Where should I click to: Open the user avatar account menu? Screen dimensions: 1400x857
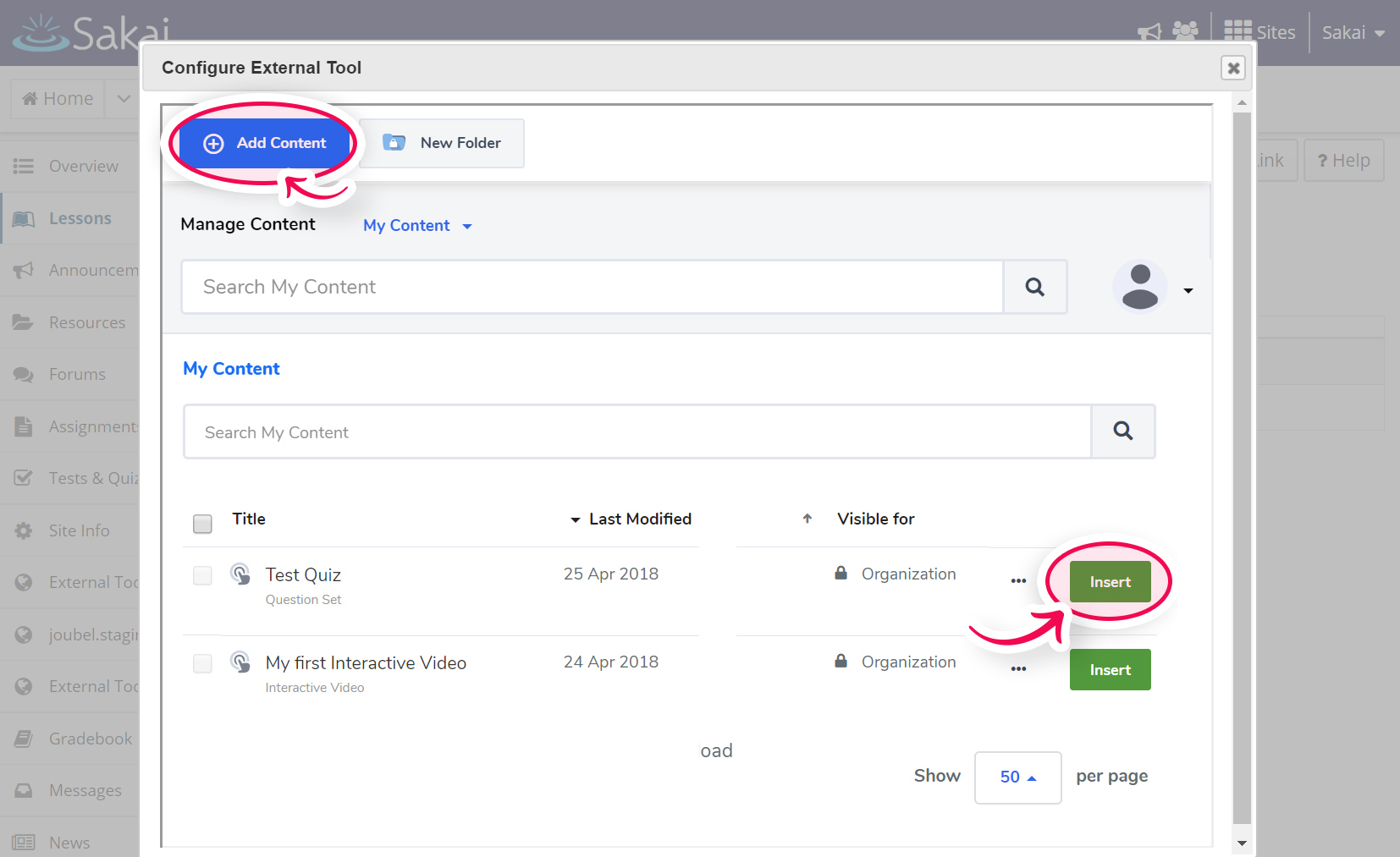coord(1139,287)
